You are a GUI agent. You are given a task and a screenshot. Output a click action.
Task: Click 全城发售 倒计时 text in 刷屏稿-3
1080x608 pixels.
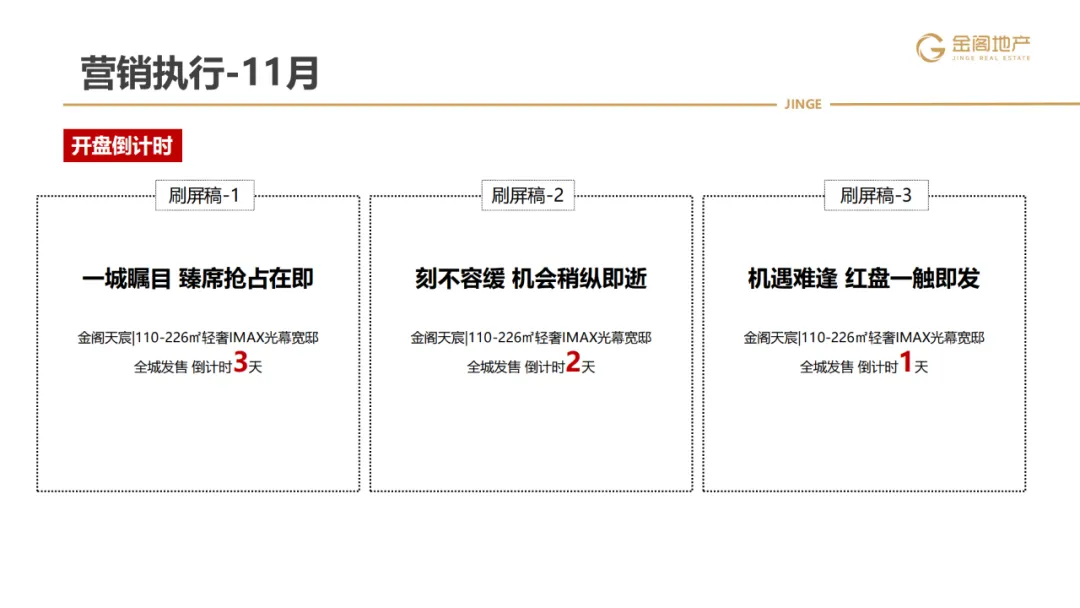coord(849,367)
